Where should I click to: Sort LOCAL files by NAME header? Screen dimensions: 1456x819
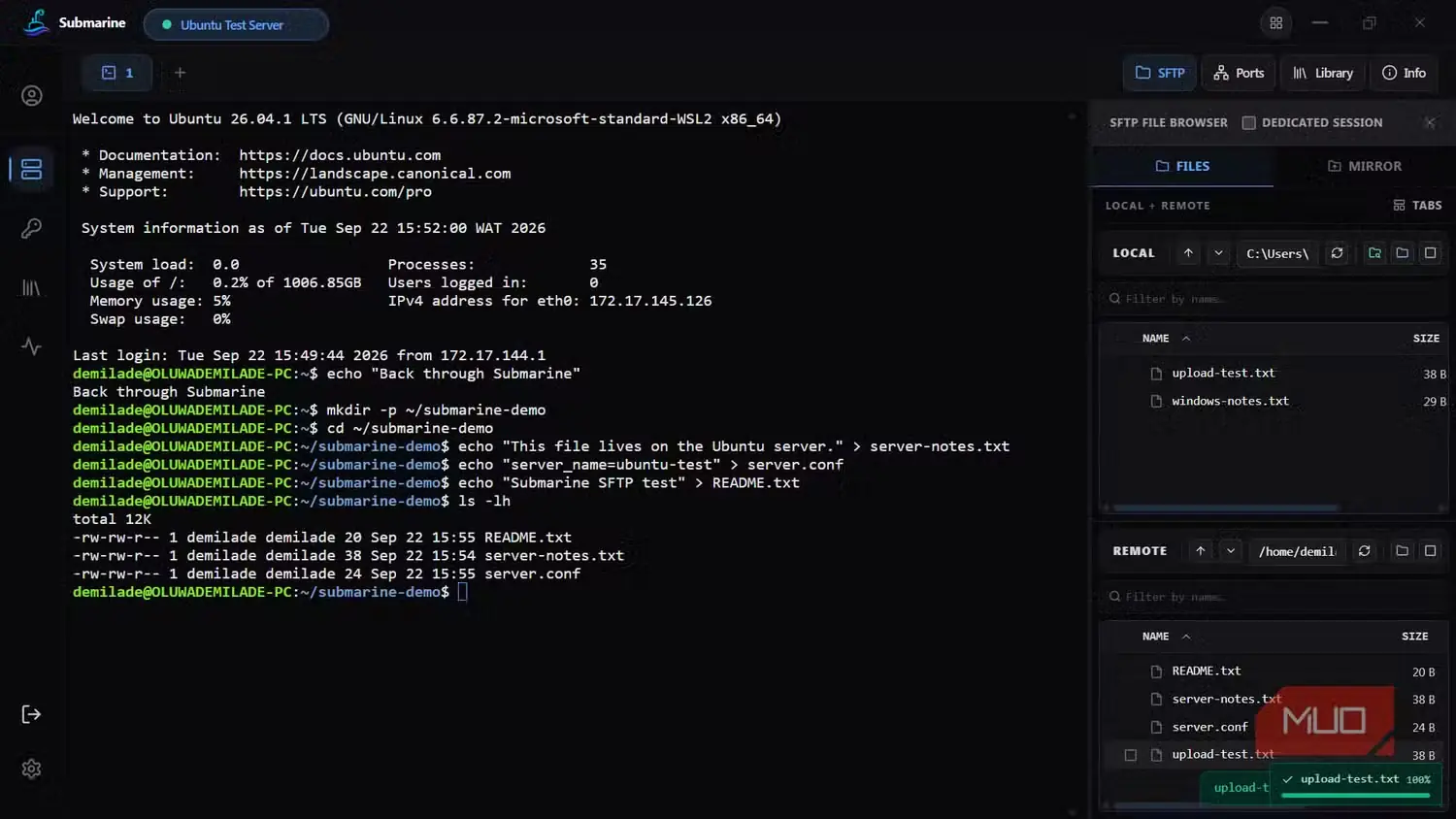pos(1166,339)
